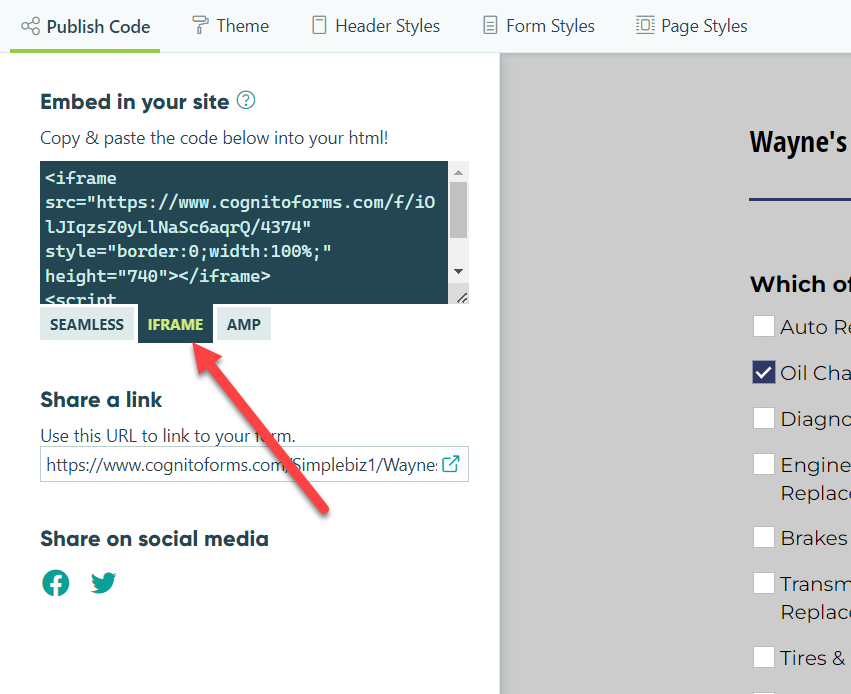Click the Publish Code share icon
The image size is (851, 694).
coord(30,26)
